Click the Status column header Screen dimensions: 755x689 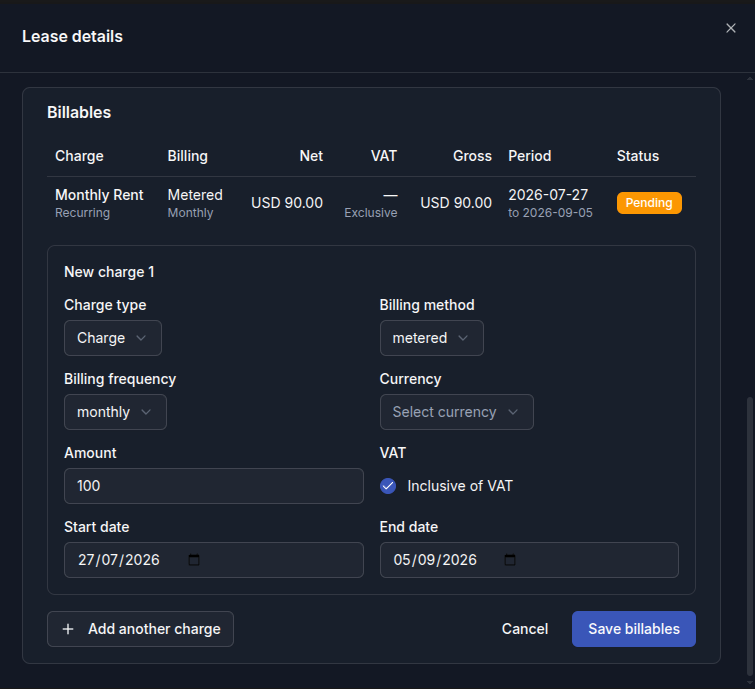click(638, 156)
